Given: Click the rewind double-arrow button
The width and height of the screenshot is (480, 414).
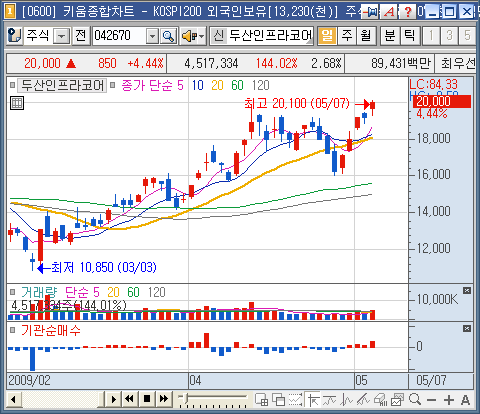Looking at the screenshot, I should [129, 399].
